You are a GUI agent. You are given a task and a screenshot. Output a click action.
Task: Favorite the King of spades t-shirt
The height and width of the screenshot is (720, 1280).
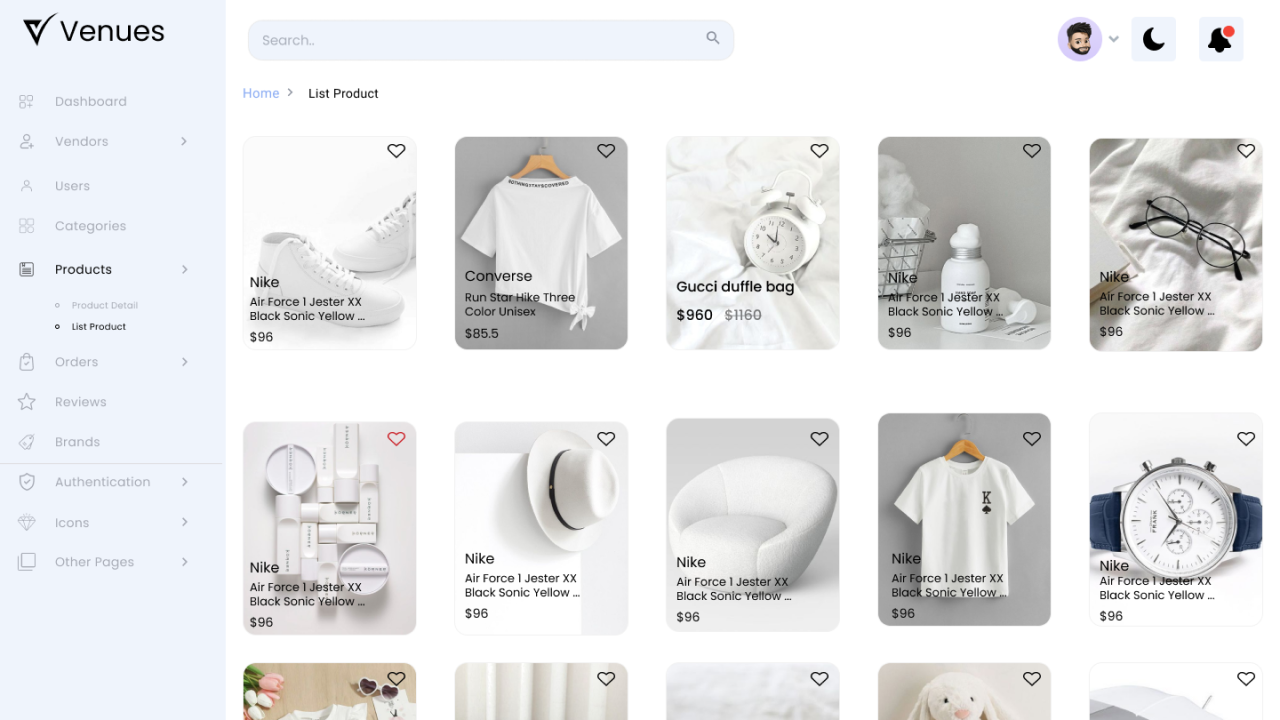point(1032,439)
